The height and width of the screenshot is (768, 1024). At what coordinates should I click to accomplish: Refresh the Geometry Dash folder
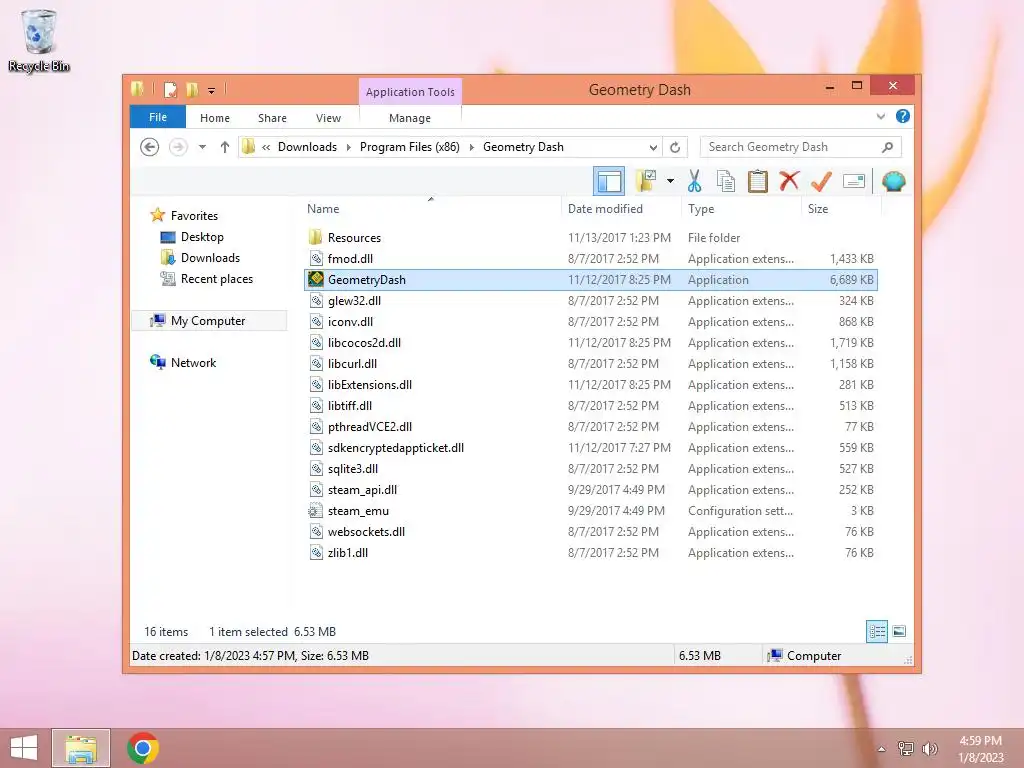[x=675, y=147]
